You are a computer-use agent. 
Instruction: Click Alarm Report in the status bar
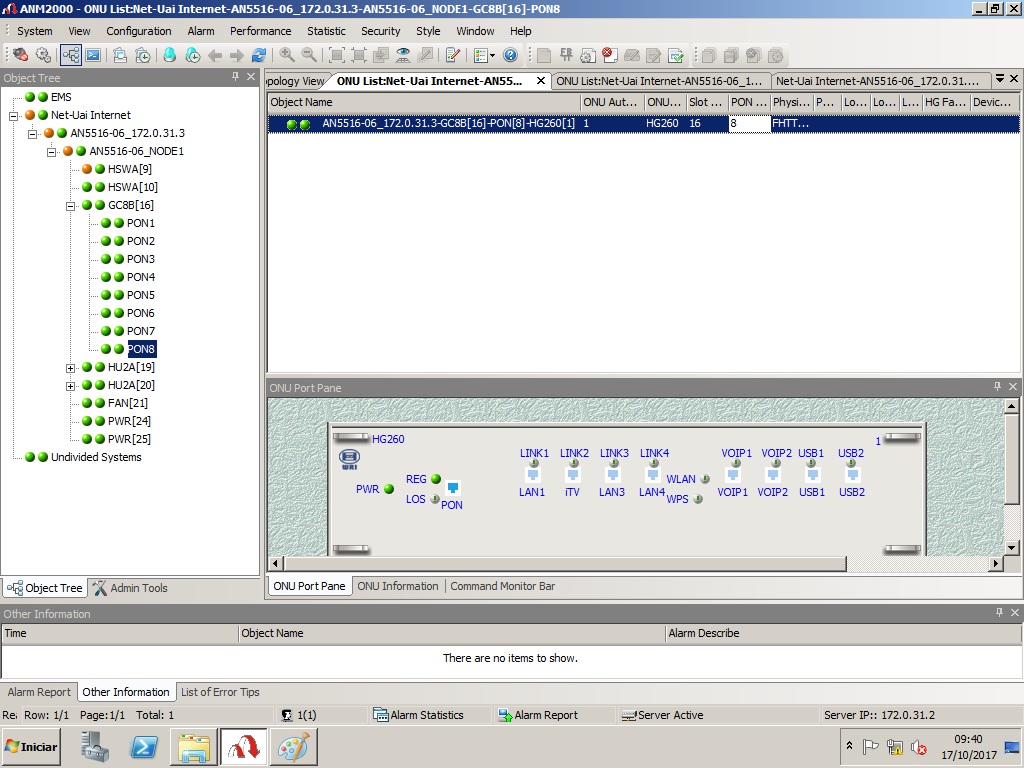tap(545, 715)
